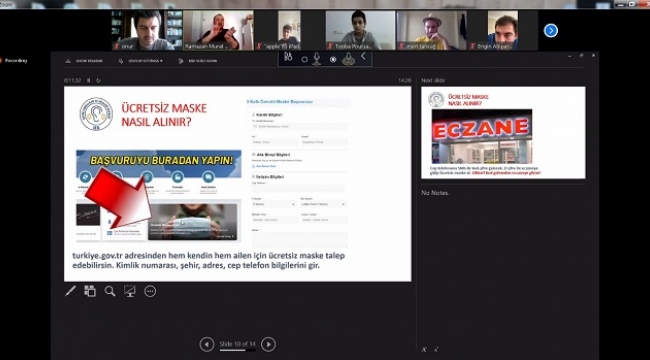The image size is (650, 360).
Task: Toggle black or unblack slide show
Action: pyautogui.click(x=130, y=291)
